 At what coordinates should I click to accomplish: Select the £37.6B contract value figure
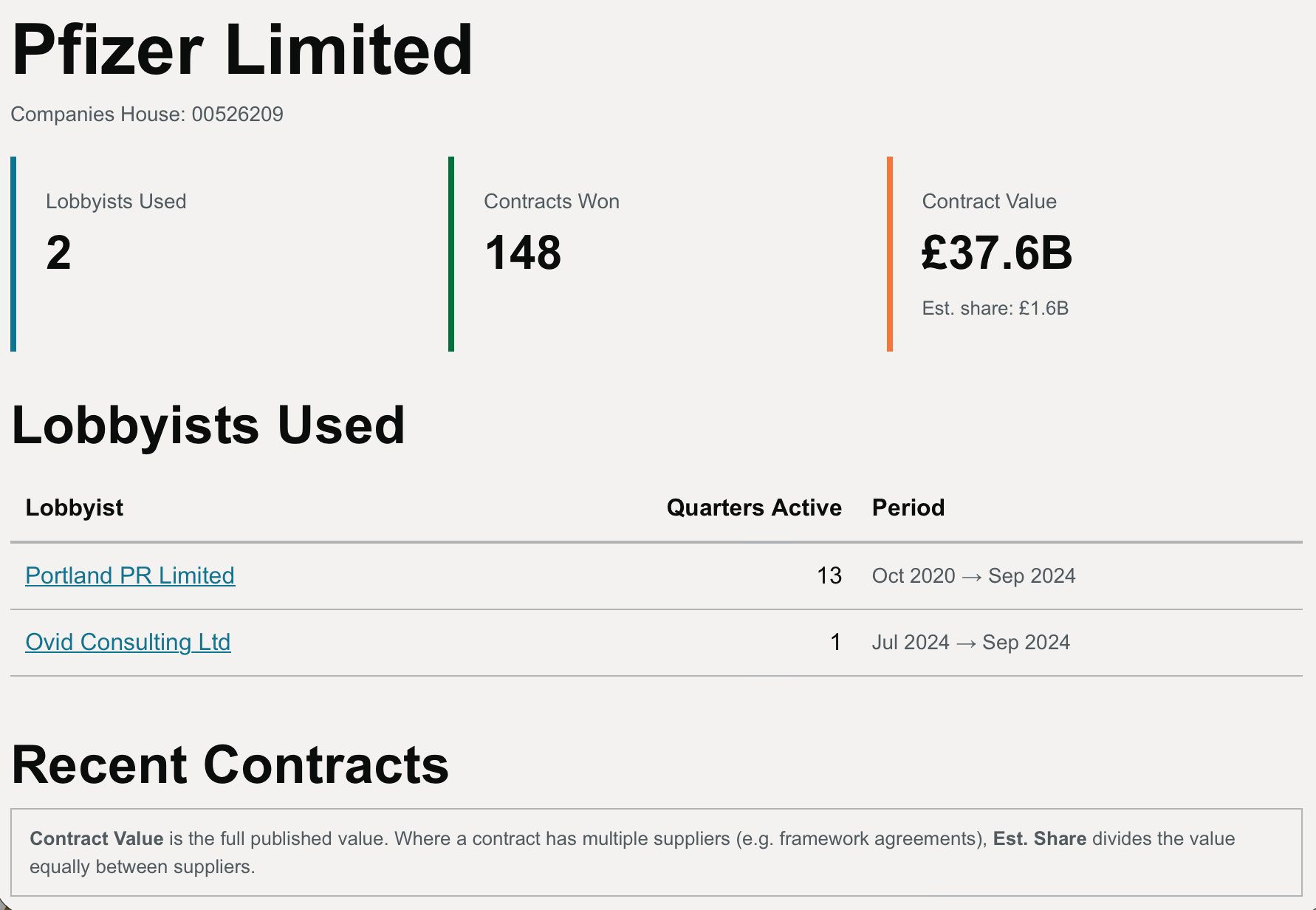[996, 253]
